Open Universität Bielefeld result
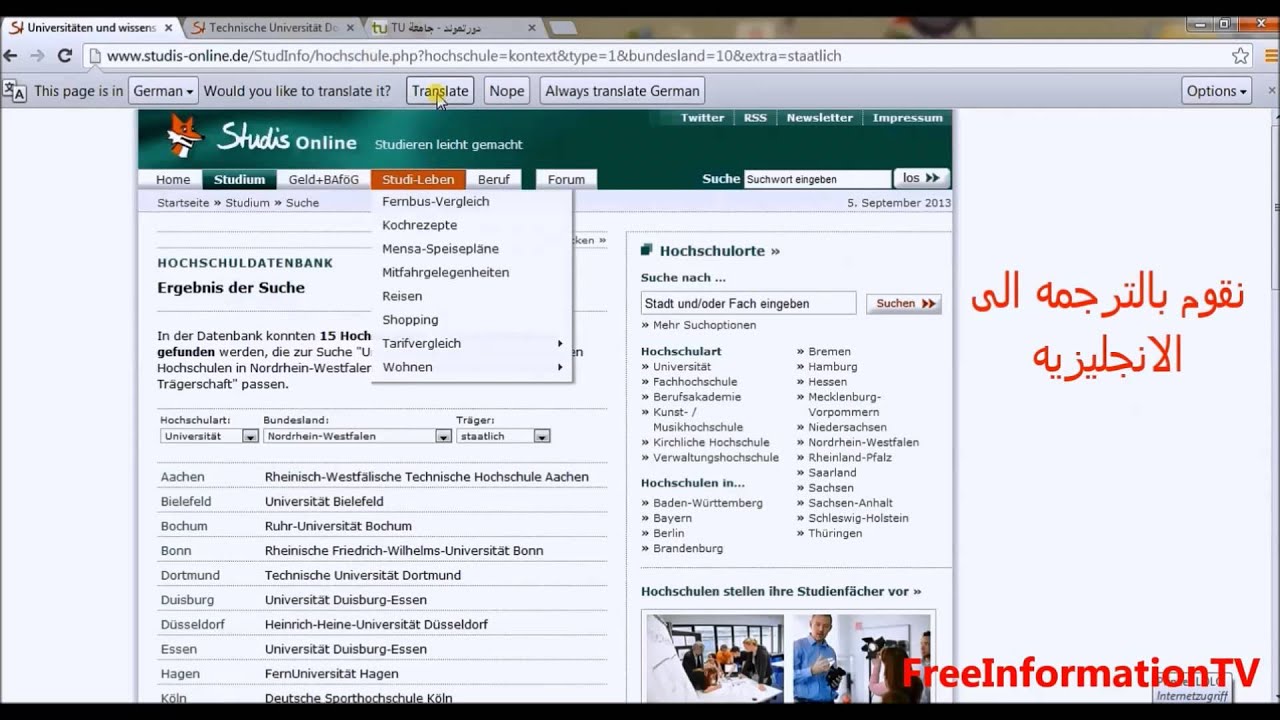Viewport: 1280px width, 720px height. tap(324, 501)
